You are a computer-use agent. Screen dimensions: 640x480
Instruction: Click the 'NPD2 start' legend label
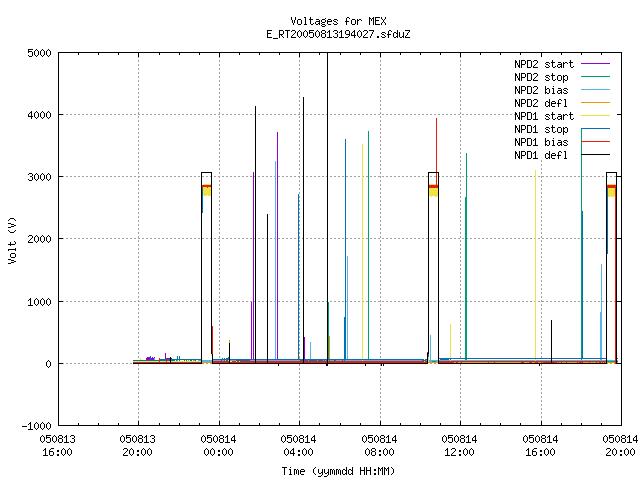pyautogui.click(x=544, y=64)
